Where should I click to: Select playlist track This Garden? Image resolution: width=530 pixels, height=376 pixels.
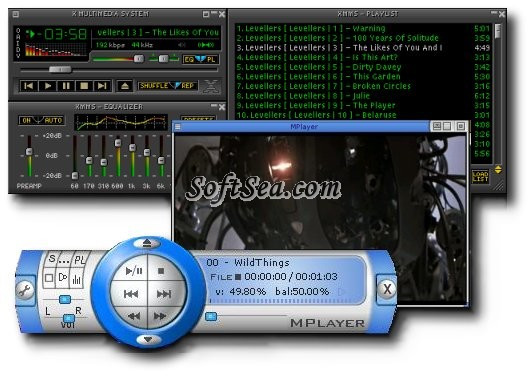click(363, 76)
